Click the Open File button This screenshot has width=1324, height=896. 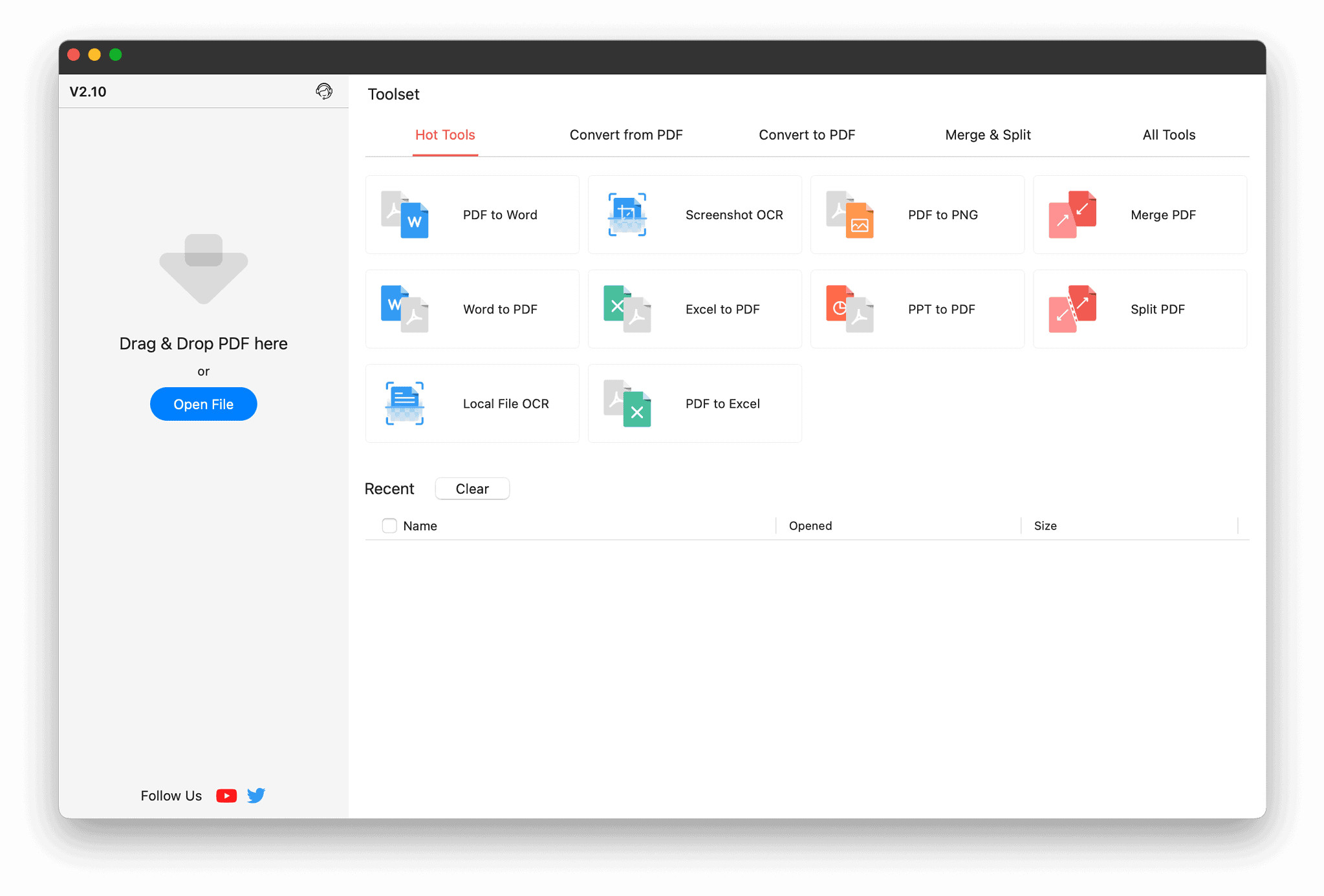coord(204,404)
